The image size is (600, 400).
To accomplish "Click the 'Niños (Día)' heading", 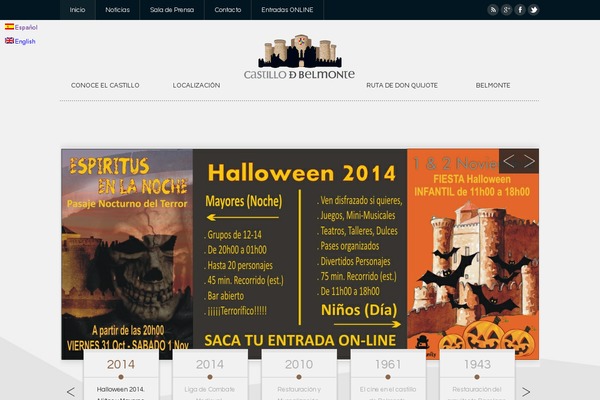I will 359,310.
